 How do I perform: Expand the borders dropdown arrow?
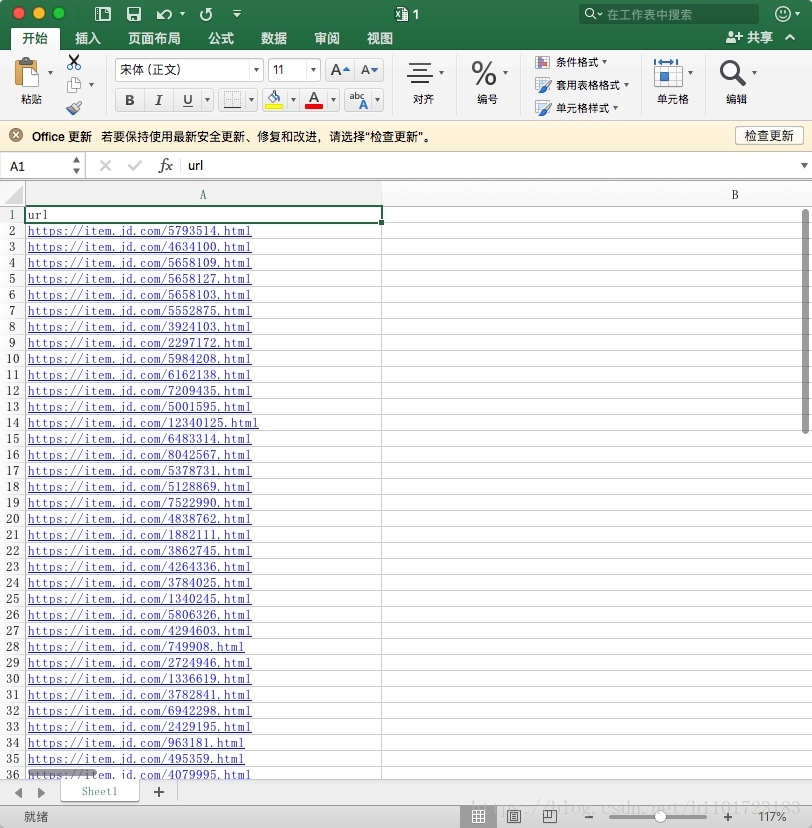point(251,100)
